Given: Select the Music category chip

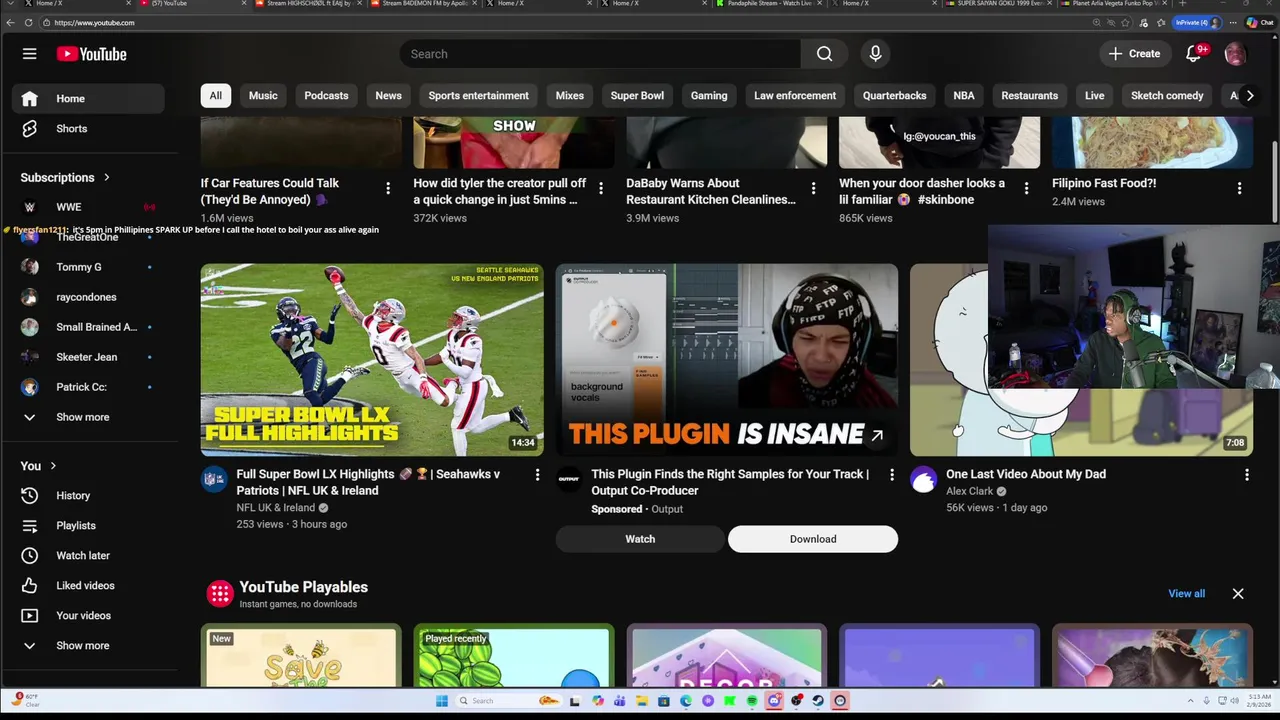Looking at the screenshot, I should tap(263, 96).
